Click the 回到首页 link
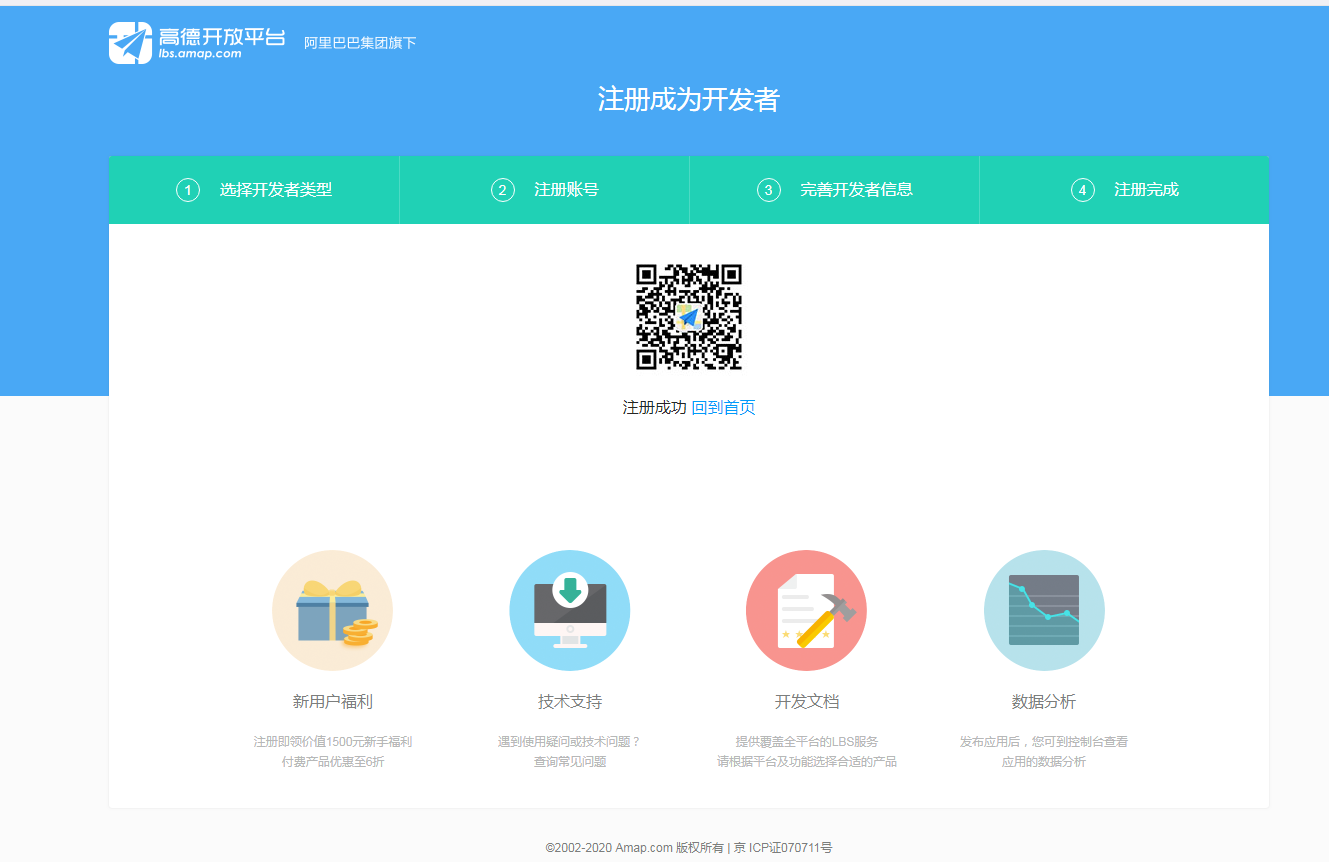Viewport: 1329px width, 862px height. click(724, 407)
